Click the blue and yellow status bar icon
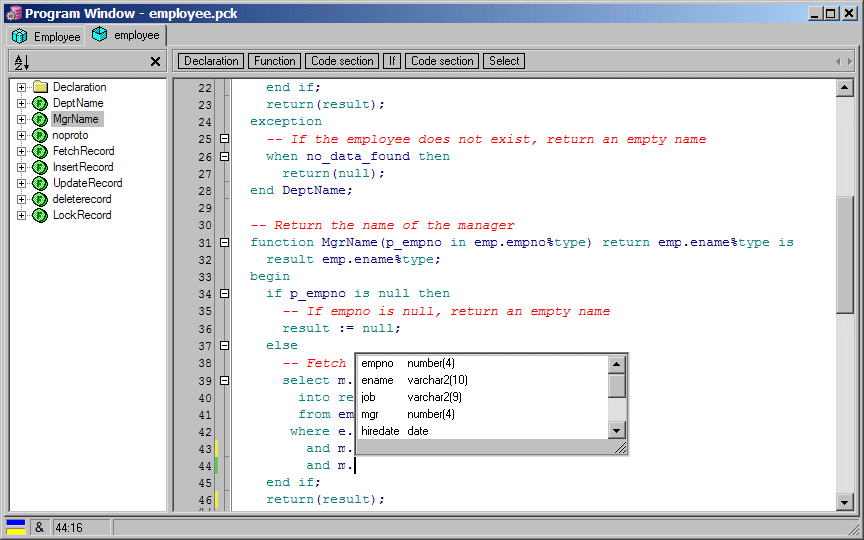The width and height of the screenshot is (864, 540). click(x=16, y=527)
